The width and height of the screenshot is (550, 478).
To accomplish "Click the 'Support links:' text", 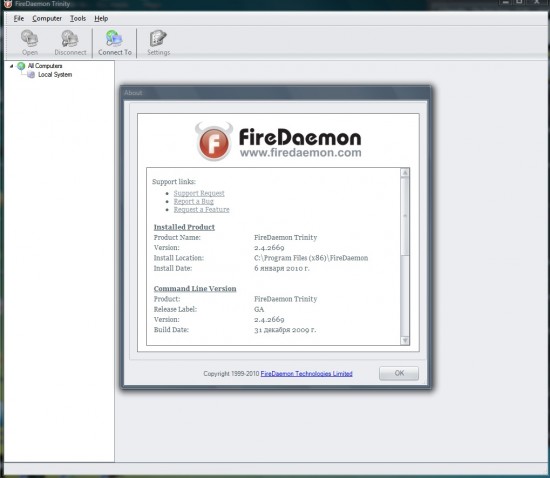I will coord(174,182).
